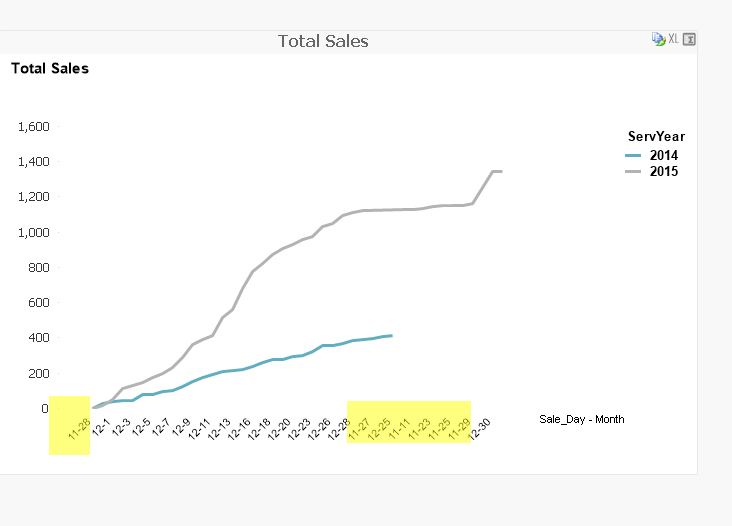This screenshot has width=732, height=526.
Task: Send chart to Excel via XL icon
Action: pos(673,39)
